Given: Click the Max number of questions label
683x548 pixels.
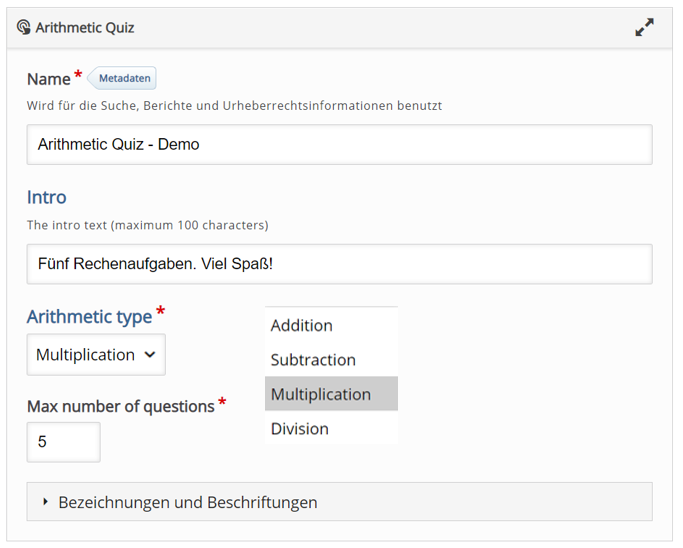Looking at the screenshot, I should (120, 406).
